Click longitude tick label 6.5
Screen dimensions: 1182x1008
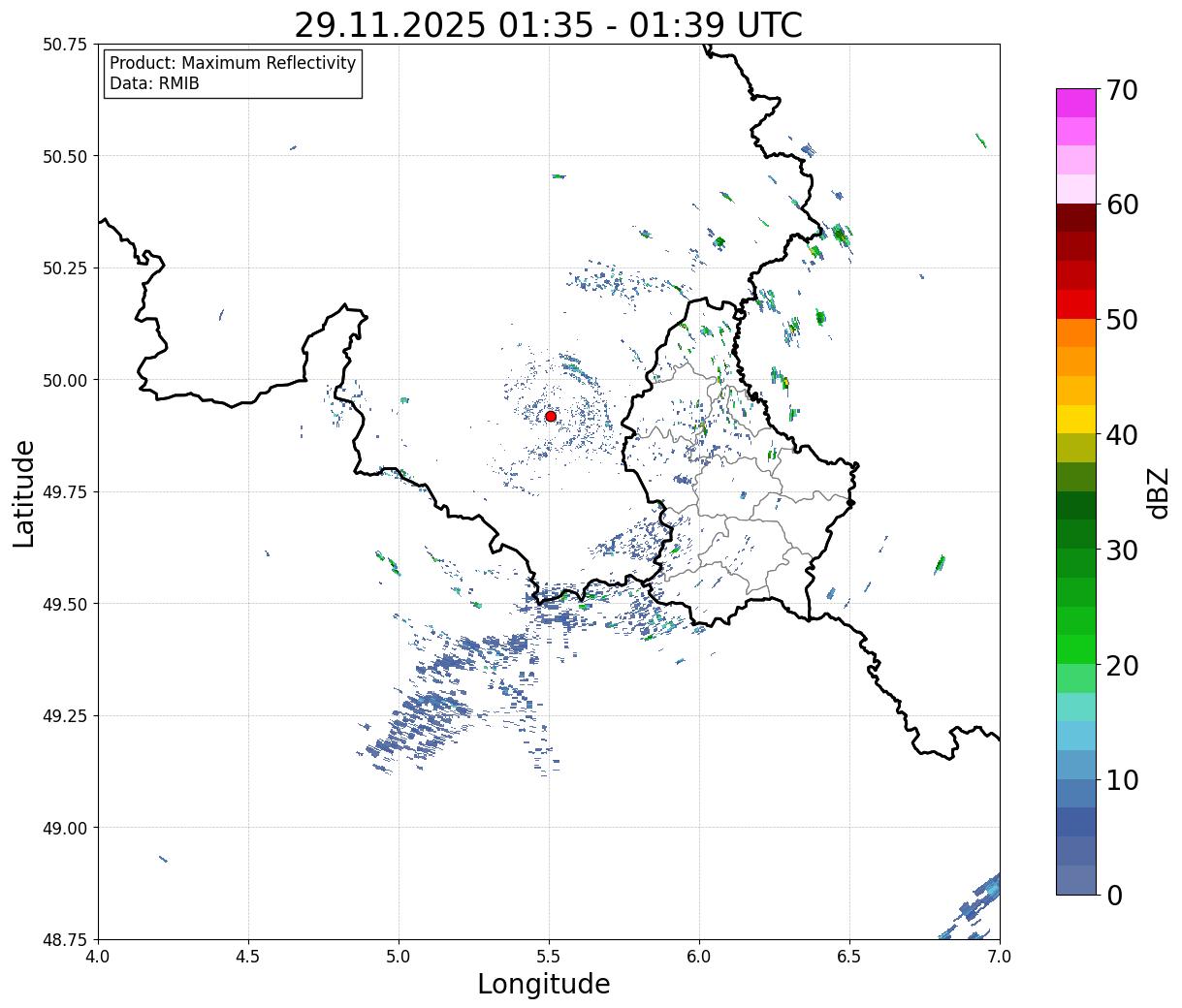(x=849, y=957)
